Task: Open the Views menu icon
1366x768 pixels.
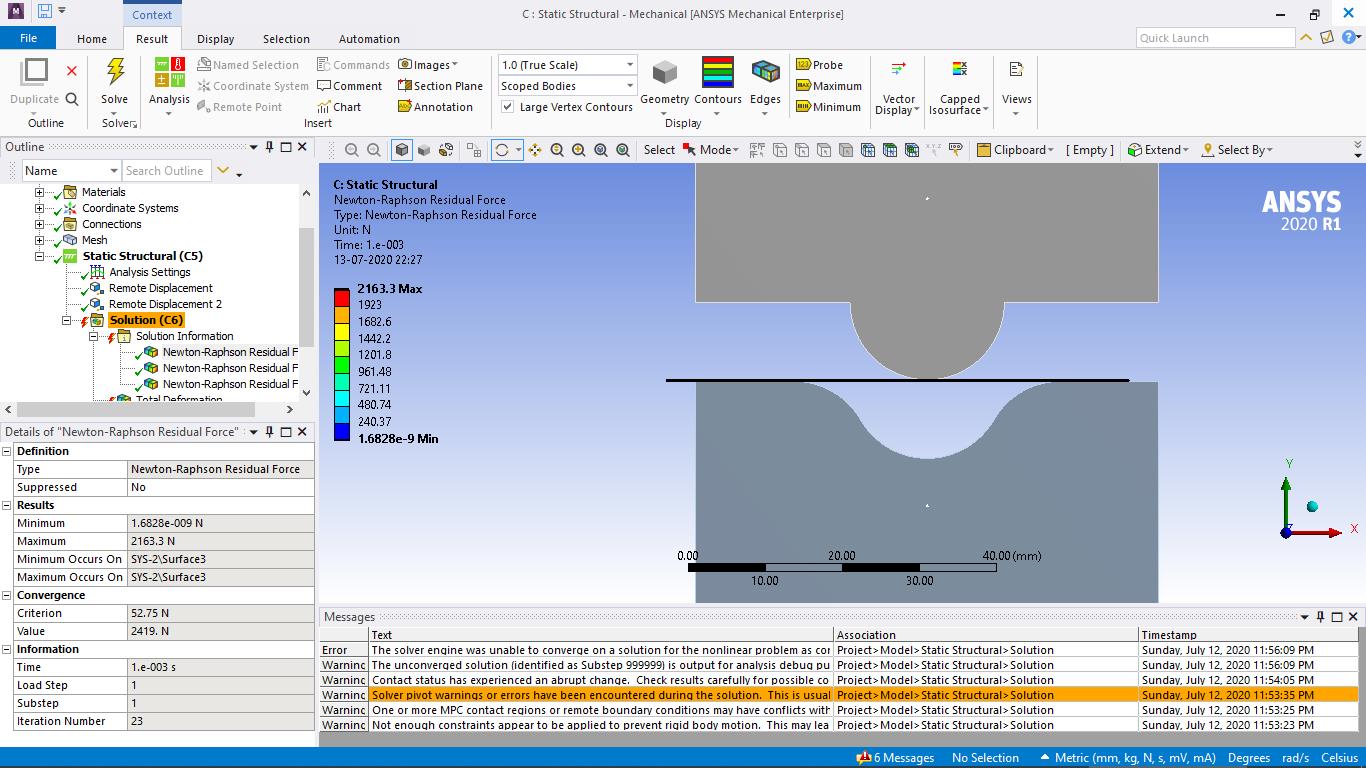Action: tap(1016, 69)
